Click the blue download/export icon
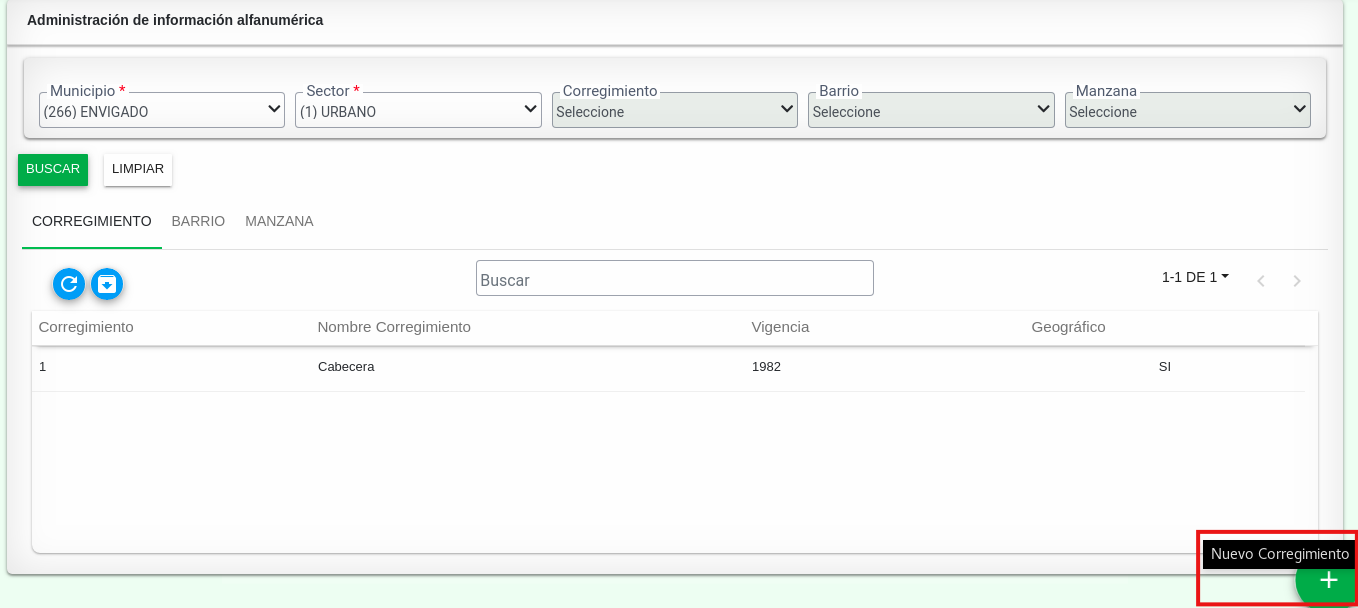Viewport: 1358px width, 608px height. (107, 284)
